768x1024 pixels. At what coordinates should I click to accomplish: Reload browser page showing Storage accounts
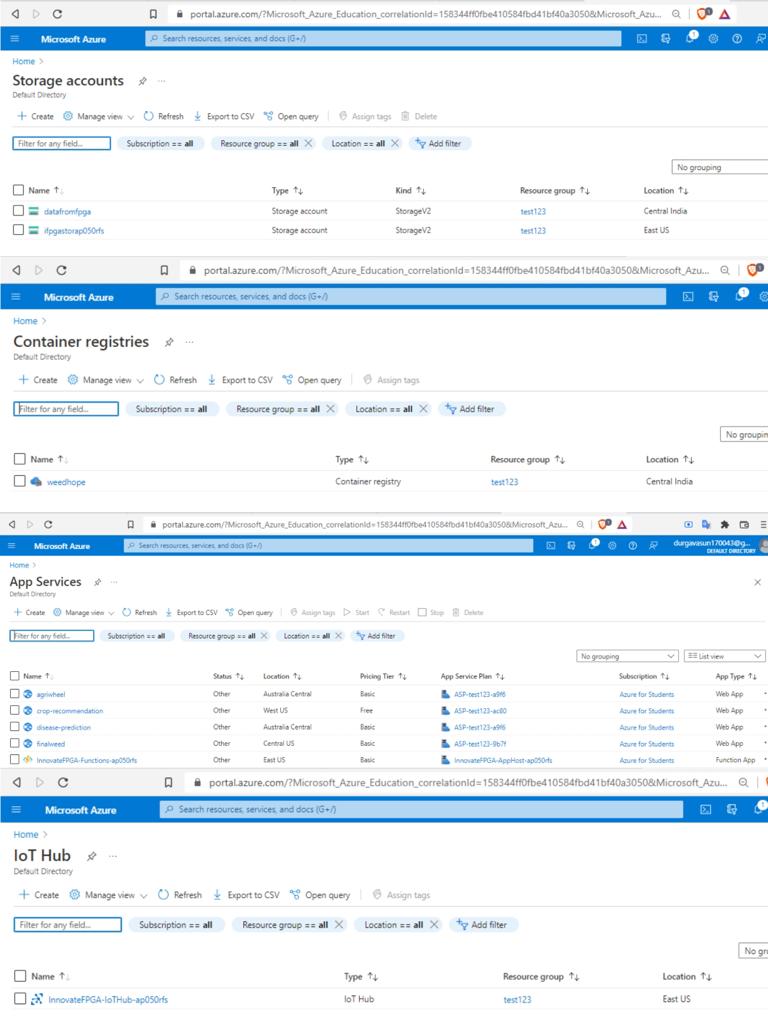[x=57, y=14]
